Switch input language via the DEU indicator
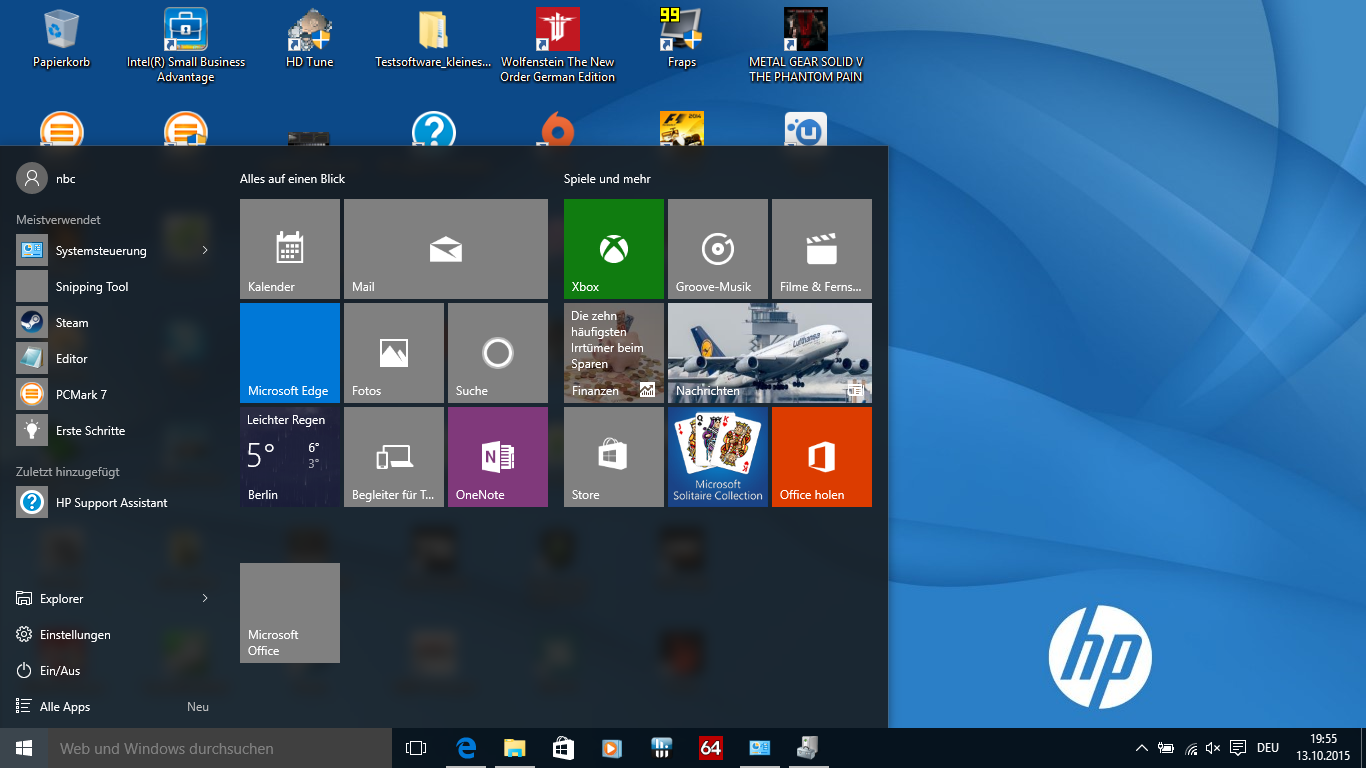 [x=1268, y=748]
